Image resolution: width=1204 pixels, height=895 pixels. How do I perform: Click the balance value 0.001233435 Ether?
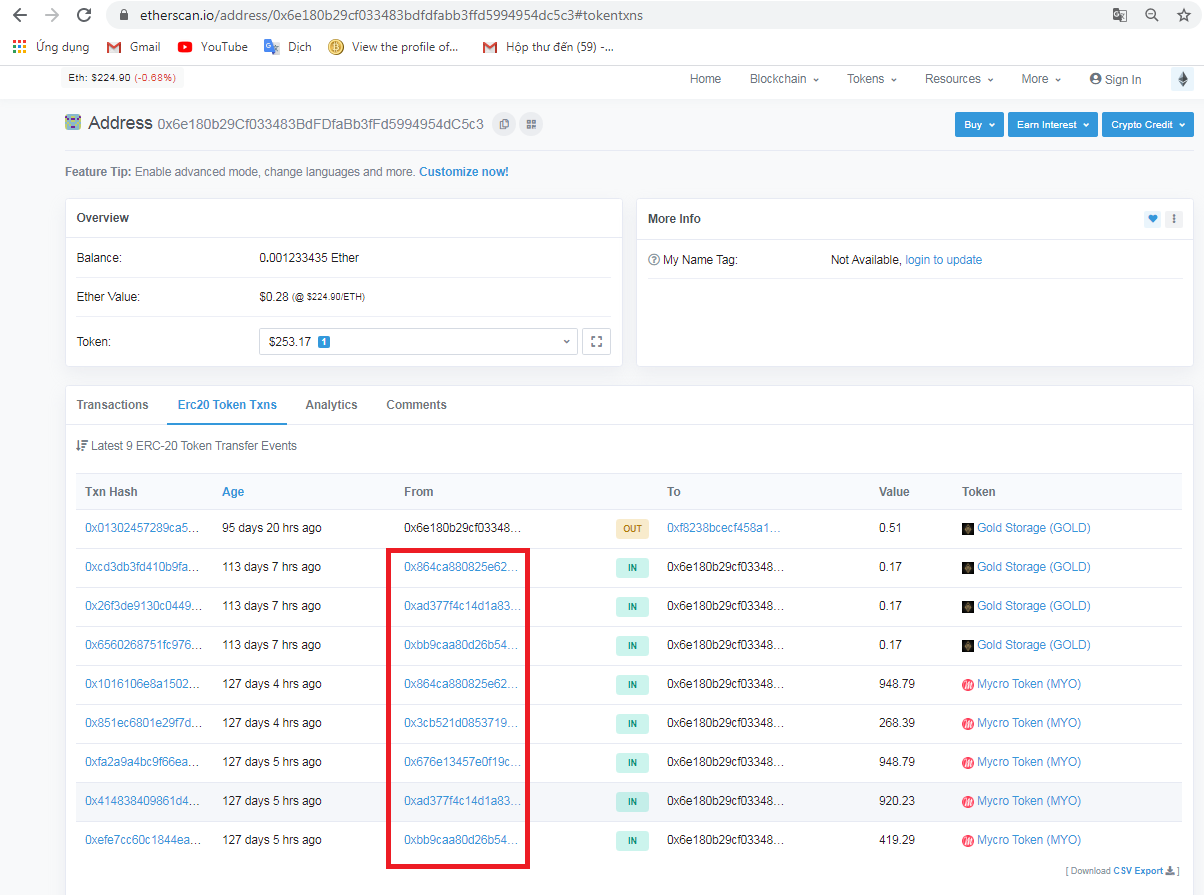pyautogui.click(x=309, y=258)
